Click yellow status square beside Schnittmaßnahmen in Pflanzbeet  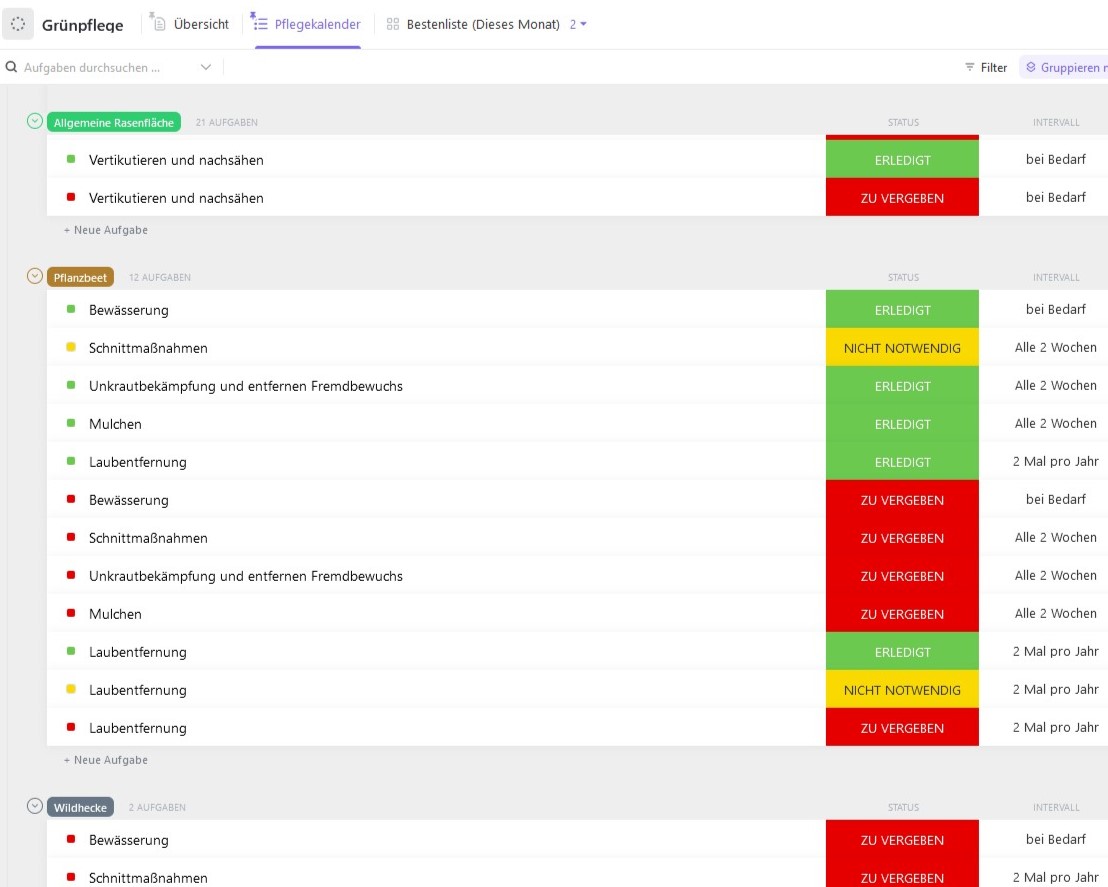click(71, 348)
